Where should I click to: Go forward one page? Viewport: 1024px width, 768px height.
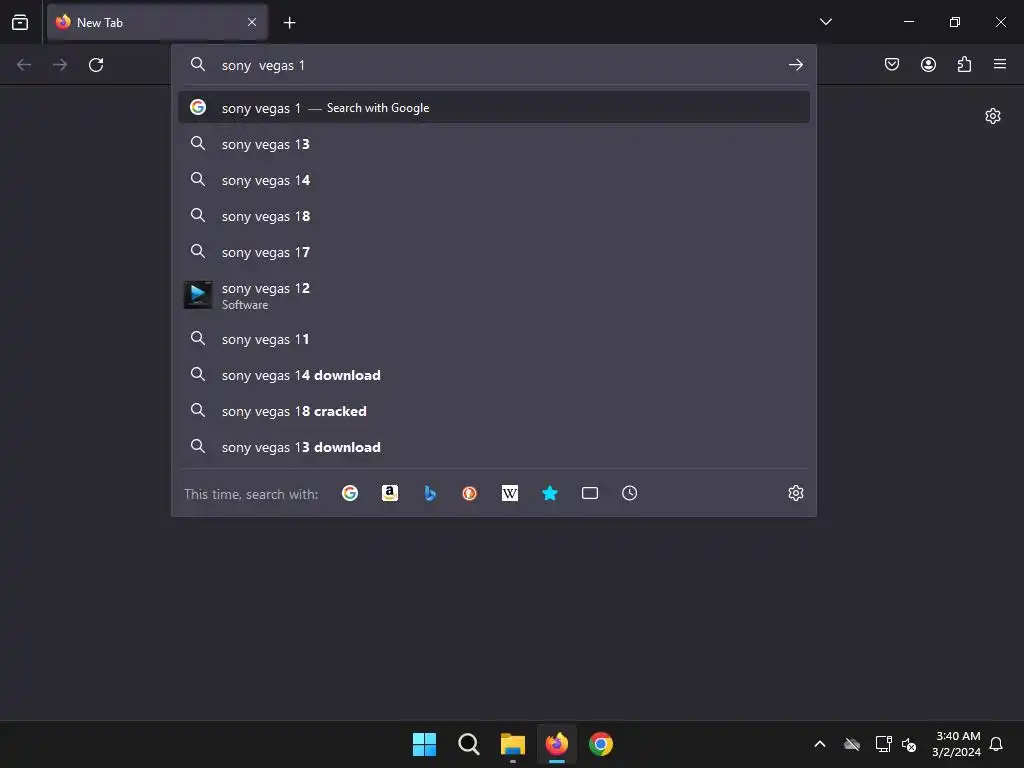[x=60, y=65]
